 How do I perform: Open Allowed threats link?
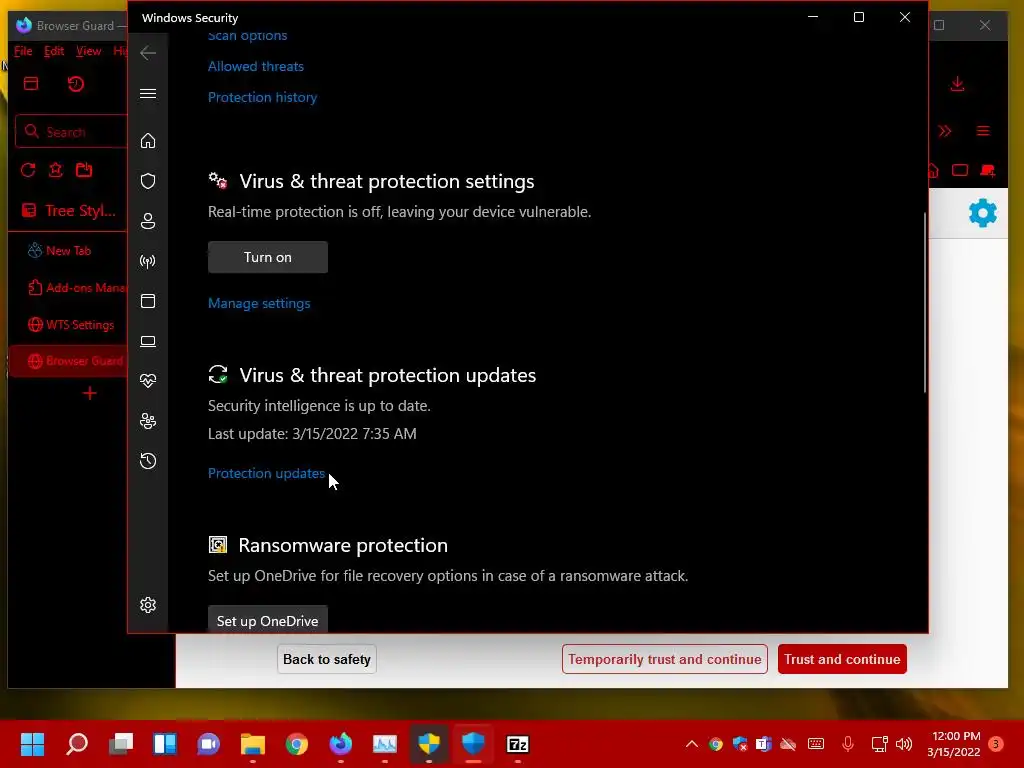click(255, 66)
